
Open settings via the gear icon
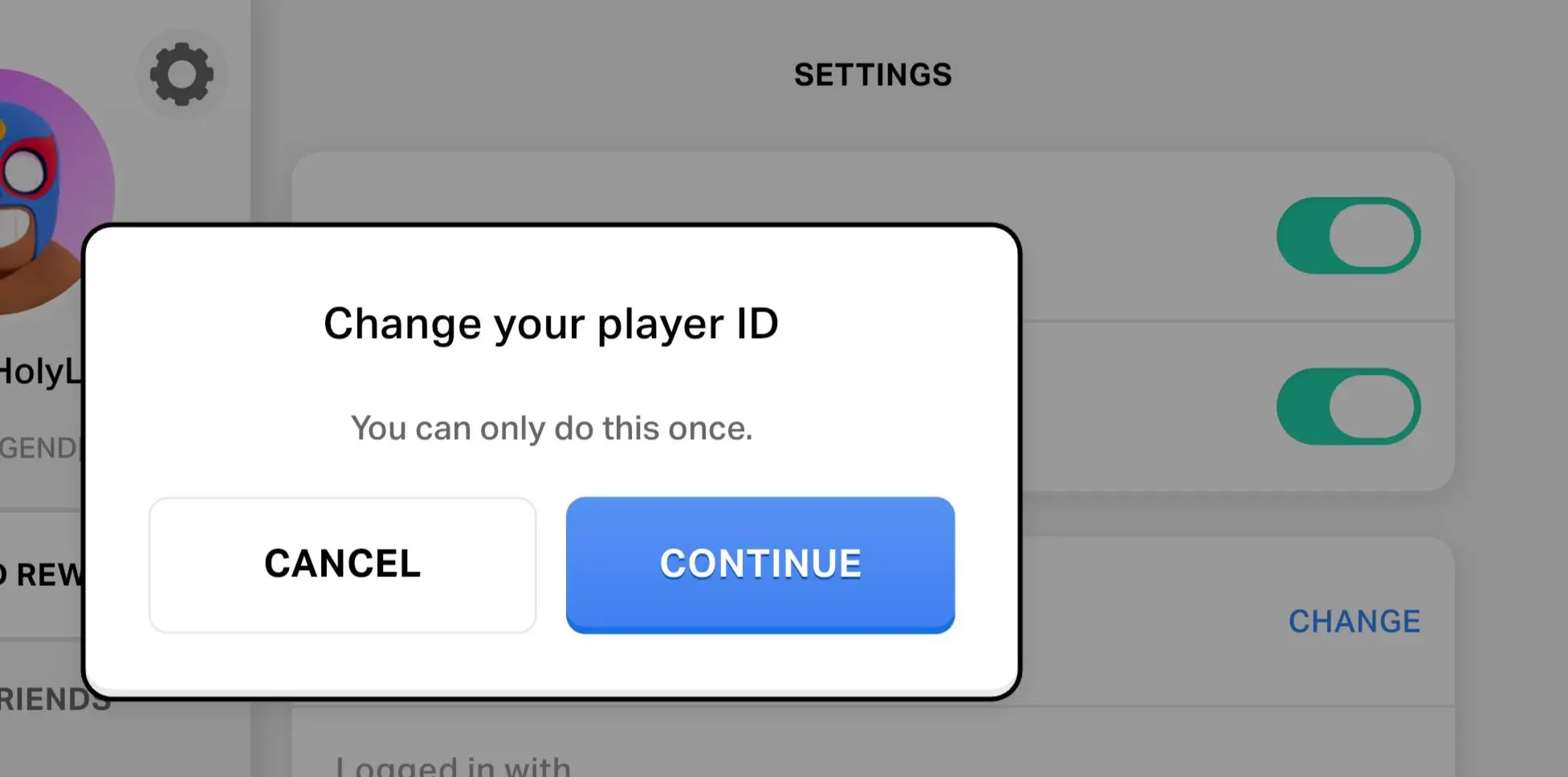pyautogui.click(x=181, y=75)
